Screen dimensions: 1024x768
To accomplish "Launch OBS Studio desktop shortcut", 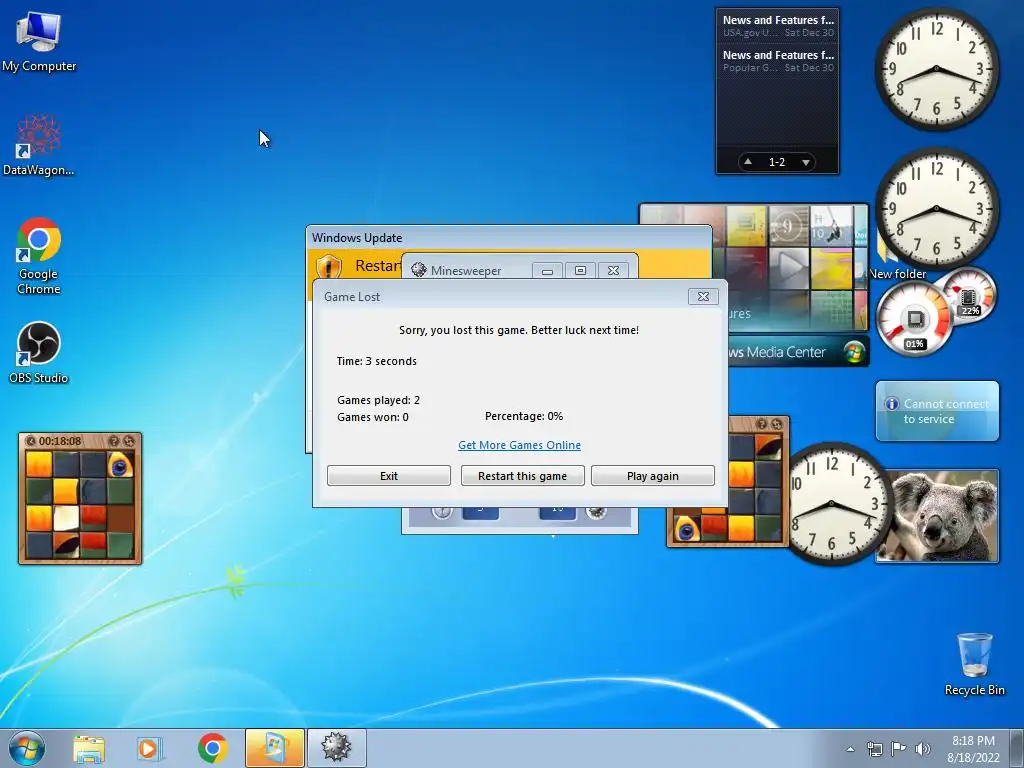I will coord(39,353).
